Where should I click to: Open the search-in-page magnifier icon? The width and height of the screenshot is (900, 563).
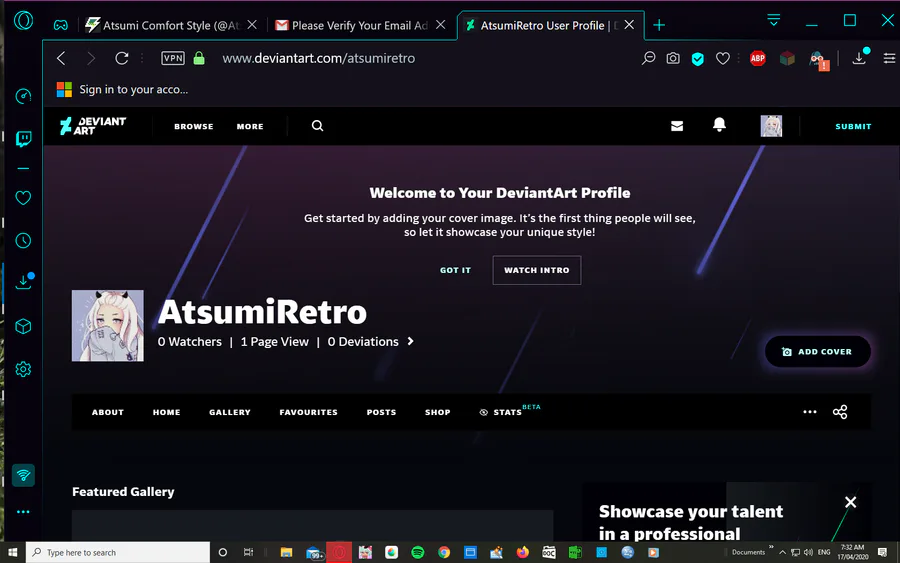pyautogui.click(x=648, y=58)
